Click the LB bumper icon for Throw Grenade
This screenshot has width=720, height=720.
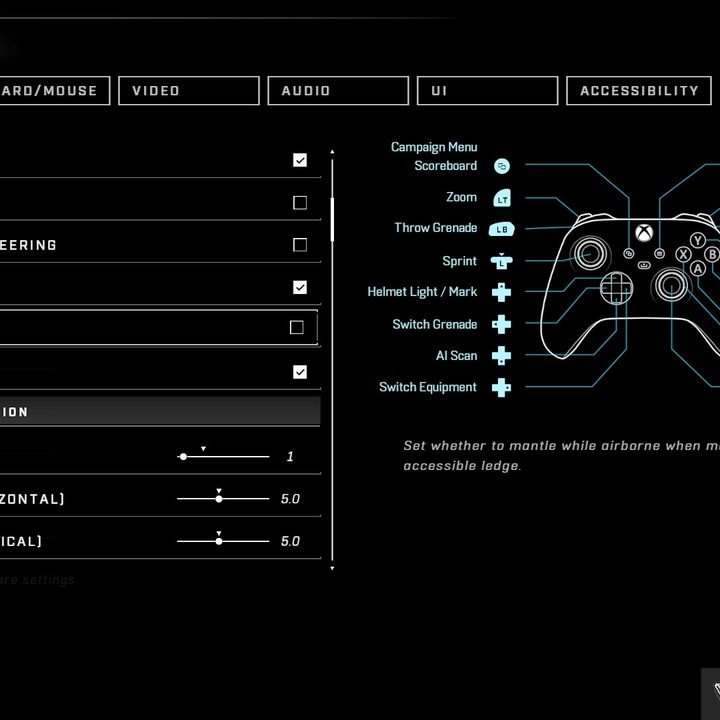tap(501, 229)
